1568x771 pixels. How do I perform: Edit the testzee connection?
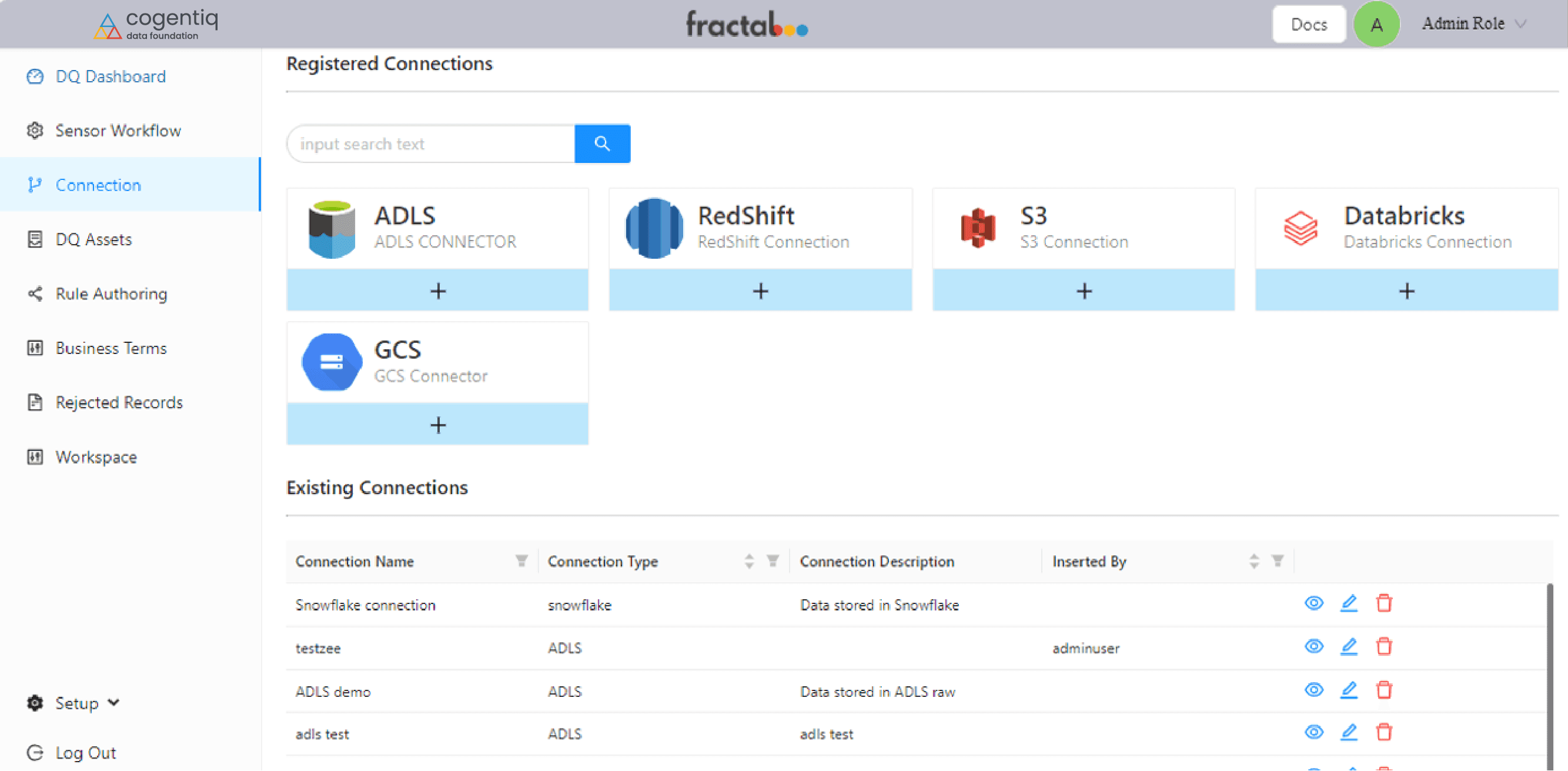tap(1349, 647)
